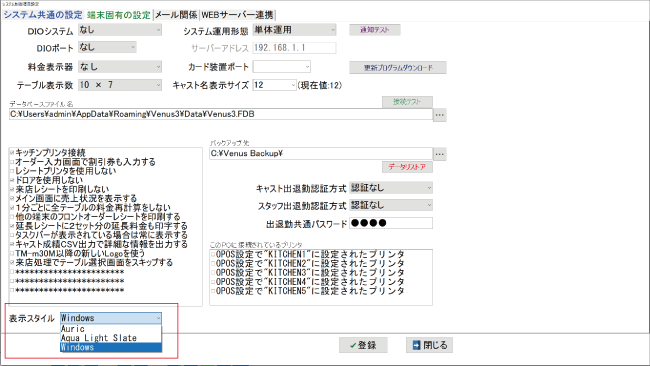Expand キャスト出退勤認証方式 dropdown
650x366 pixels.
[391, 188]
